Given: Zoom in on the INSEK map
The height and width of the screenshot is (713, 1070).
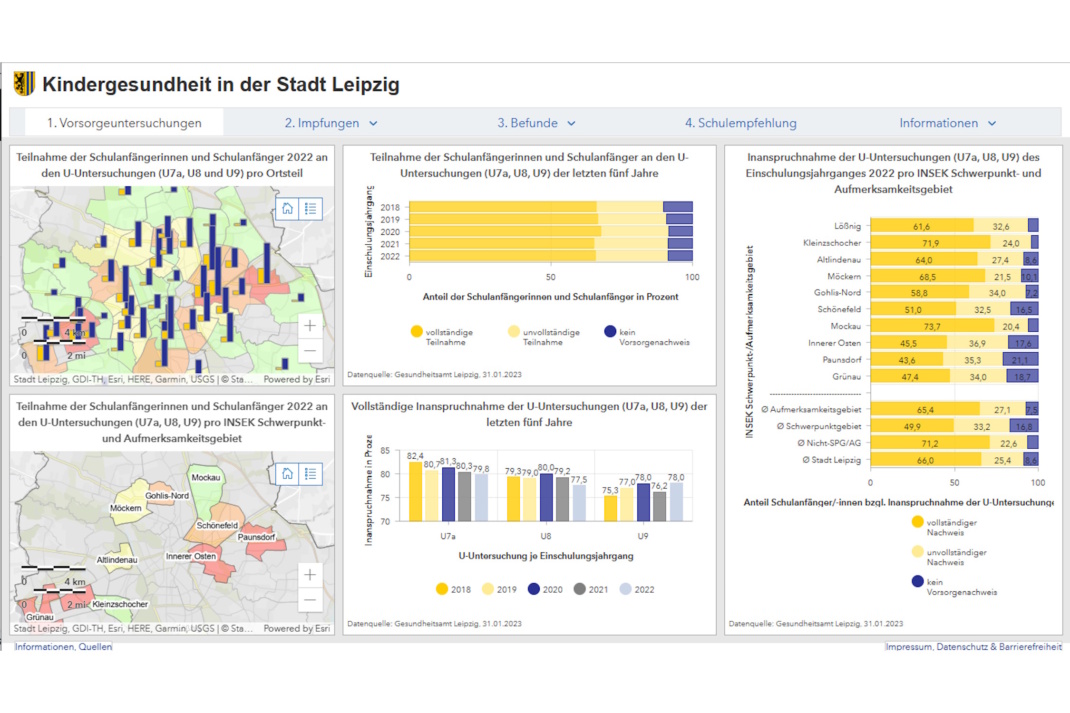Looking at the screenshot, I should click(310, 575).
